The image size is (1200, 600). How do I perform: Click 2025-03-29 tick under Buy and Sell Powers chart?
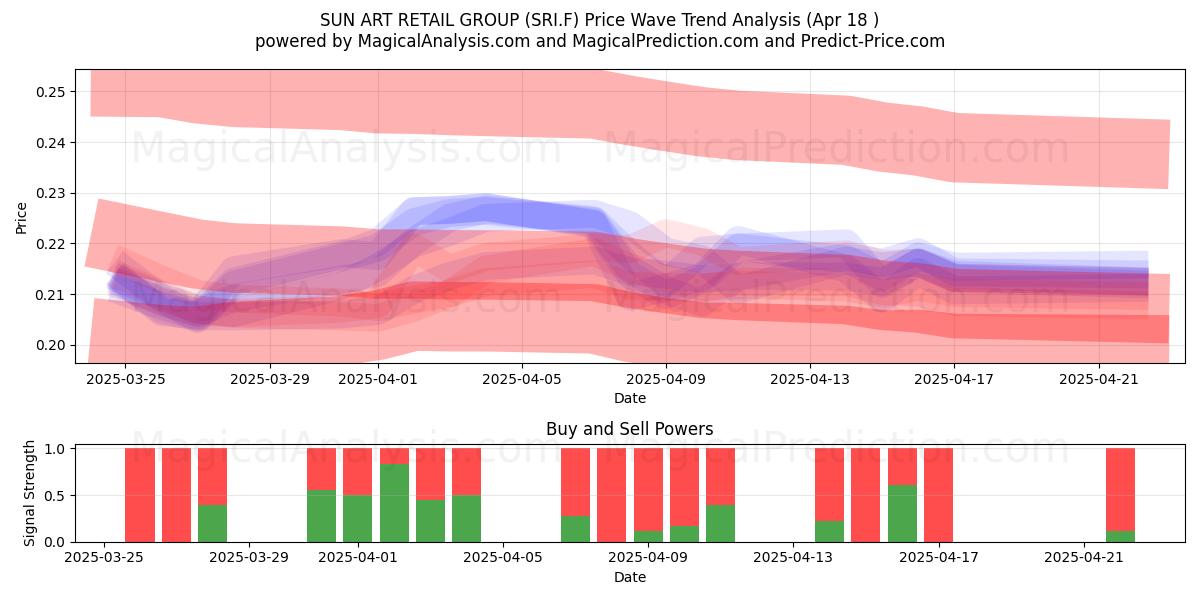249,558
